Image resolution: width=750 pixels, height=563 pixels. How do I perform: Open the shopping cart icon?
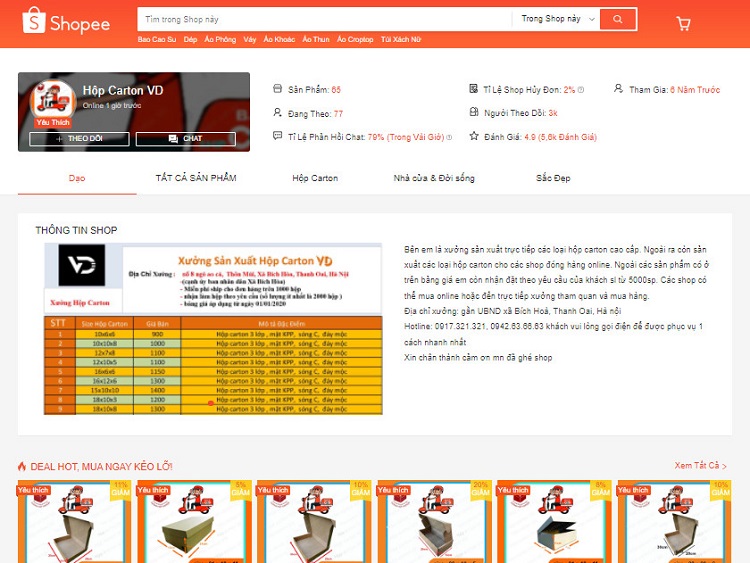(684, 23)
